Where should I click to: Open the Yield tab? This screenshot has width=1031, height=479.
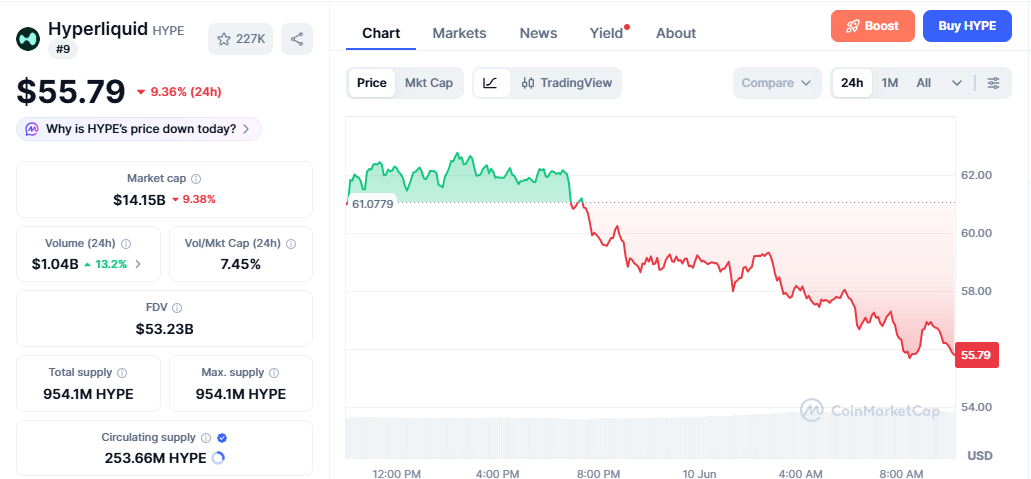pyautogui.click(x=606, y=33)
